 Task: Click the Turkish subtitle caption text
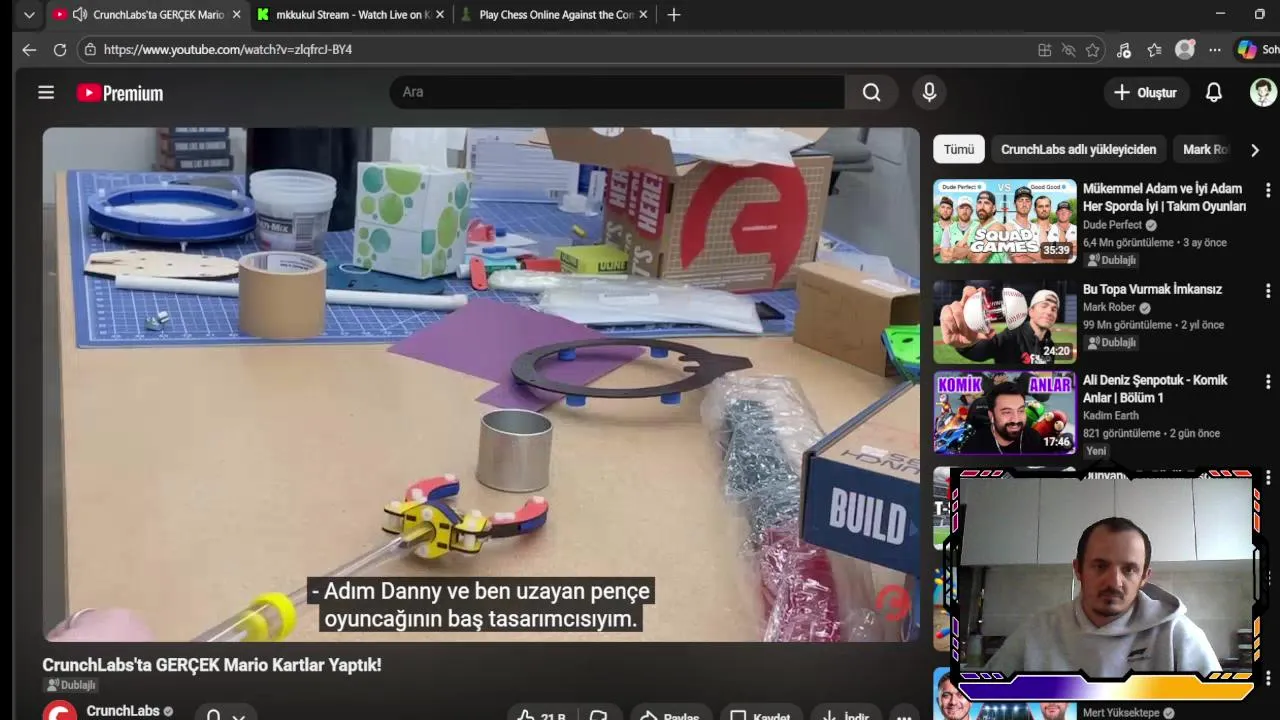481,605
